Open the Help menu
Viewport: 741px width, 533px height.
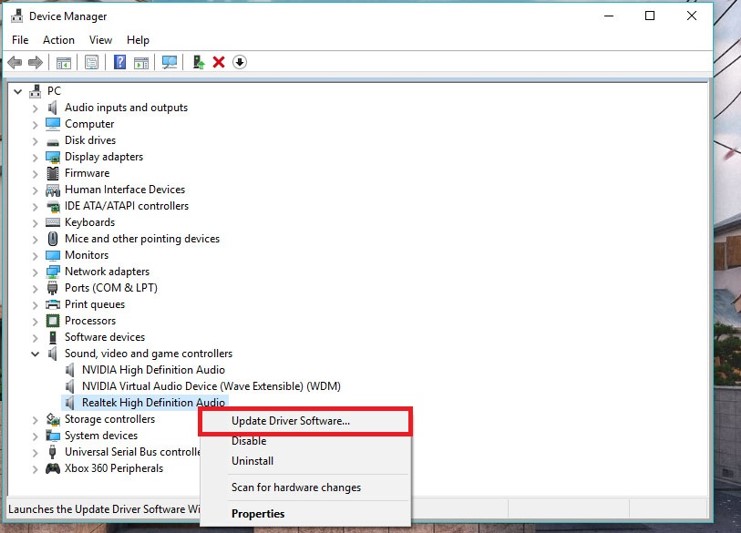pos(138,40)
